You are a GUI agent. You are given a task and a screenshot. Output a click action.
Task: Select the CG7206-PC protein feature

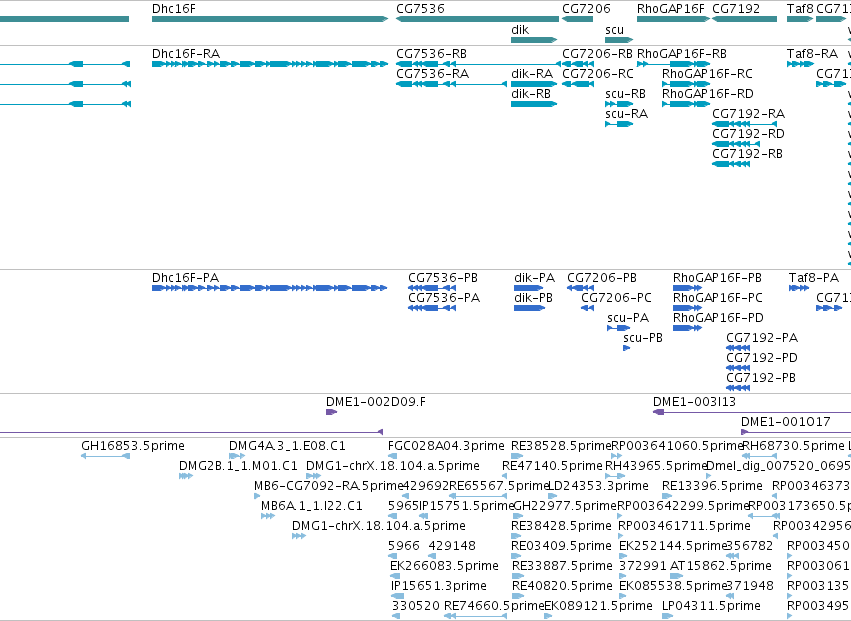[588, 308]
